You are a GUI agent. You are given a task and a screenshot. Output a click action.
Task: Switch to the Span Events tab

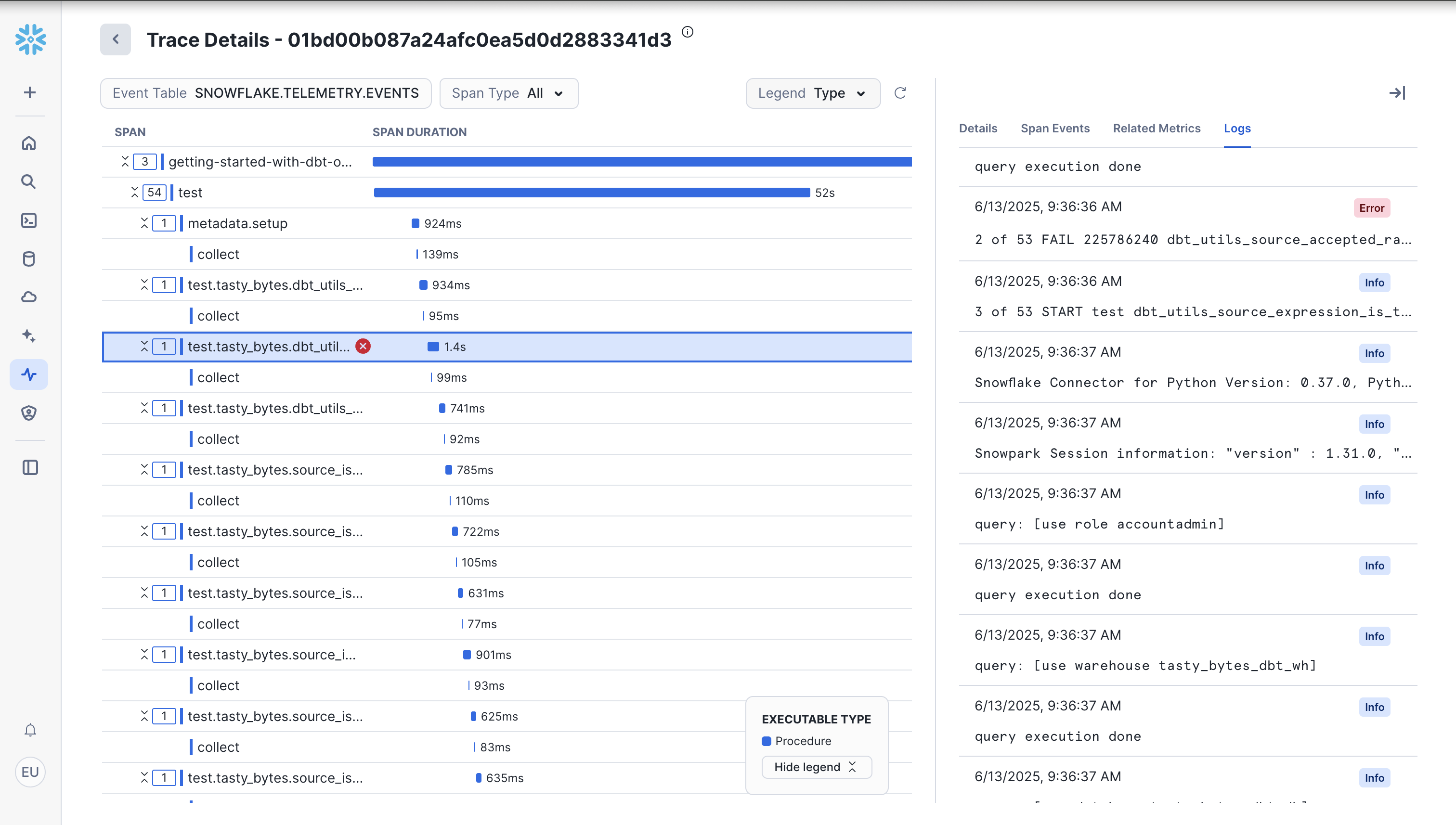coord(1055,129)
